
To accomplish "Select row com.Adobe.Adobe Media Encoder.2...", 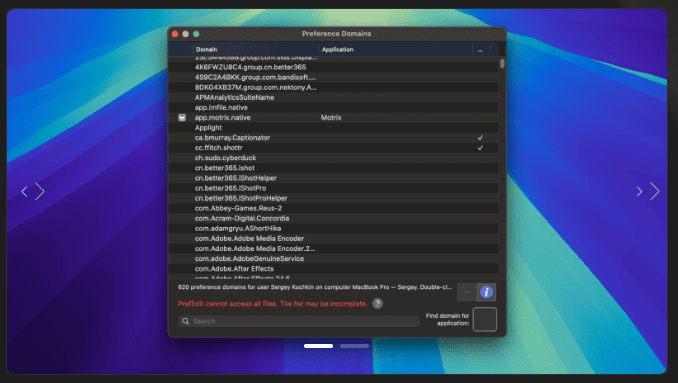I will pos(333,249).
